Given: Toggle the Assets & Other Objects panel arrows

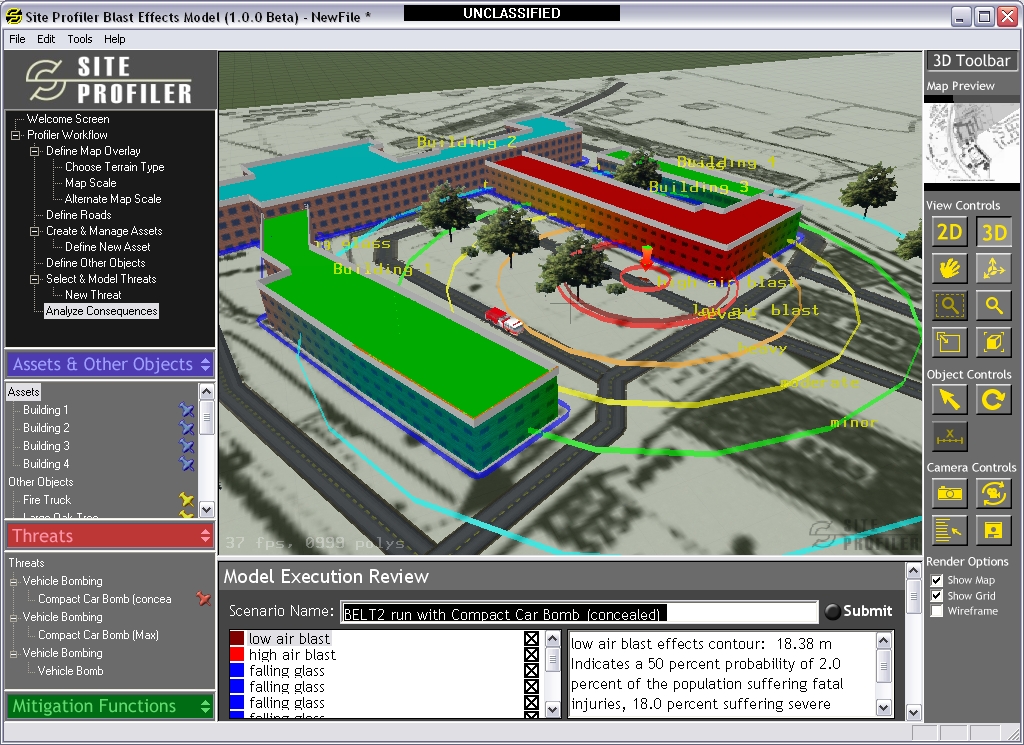Looking at the screenshot, I should tap(206, 364).
